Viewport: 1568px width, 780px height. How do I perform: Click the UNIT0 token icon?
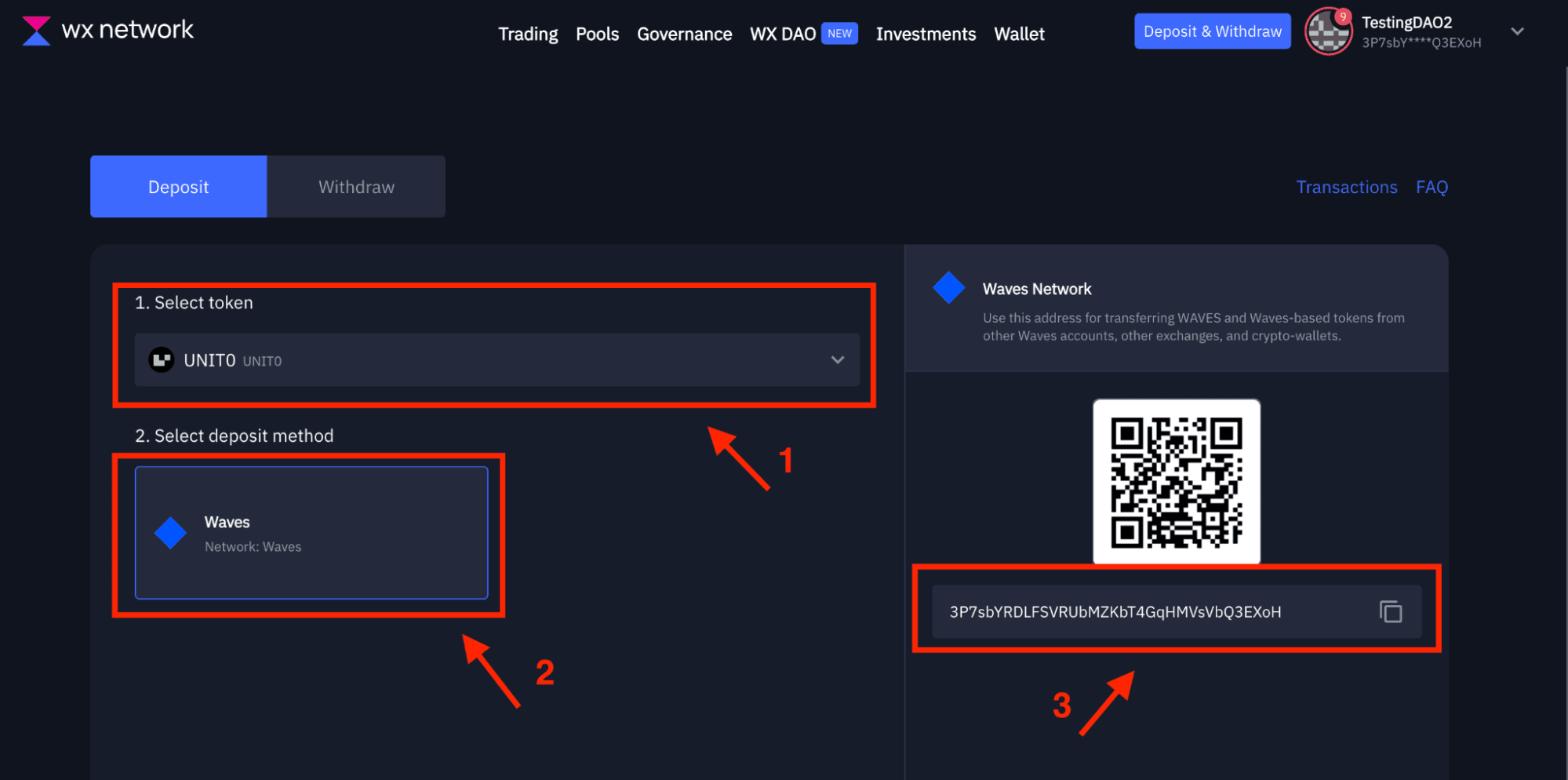[x=162, y=360]
